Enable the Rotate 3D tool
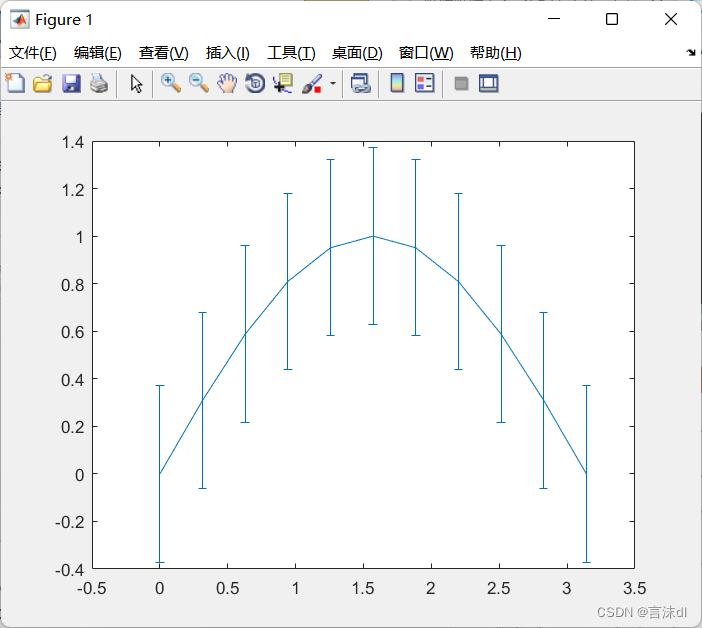This screenshot has width=702, height=628. tap(255, 84)
